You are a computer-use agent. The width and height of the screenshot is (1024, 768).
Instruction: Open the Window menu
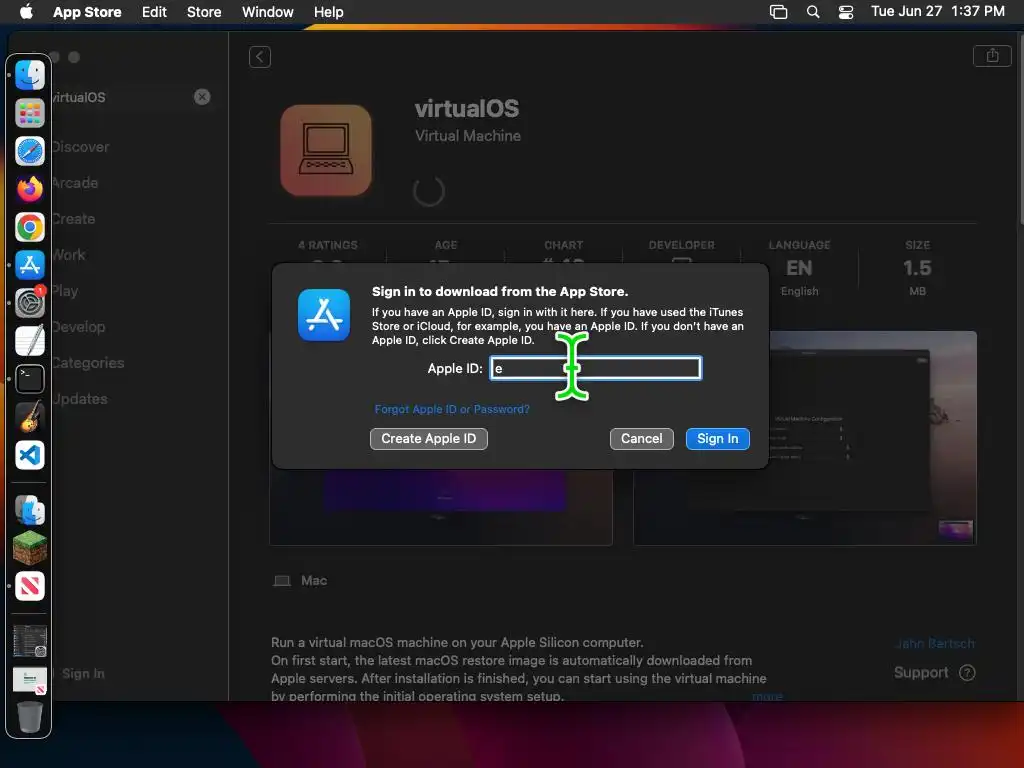click(267, 12)
